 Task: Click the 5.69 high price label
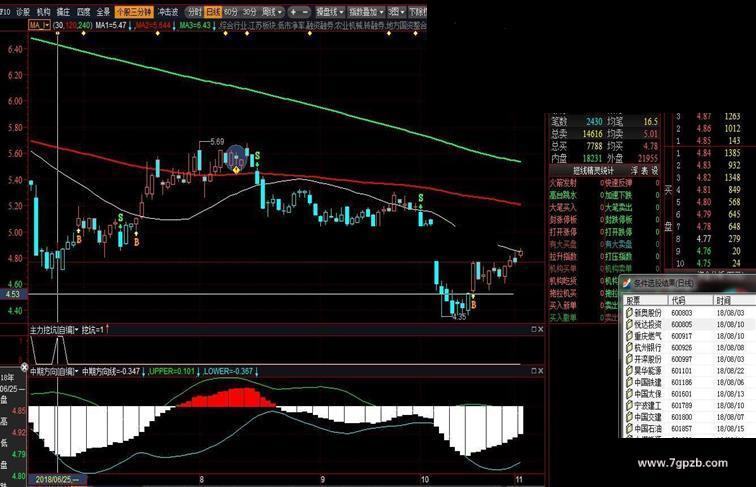(217, 142)
